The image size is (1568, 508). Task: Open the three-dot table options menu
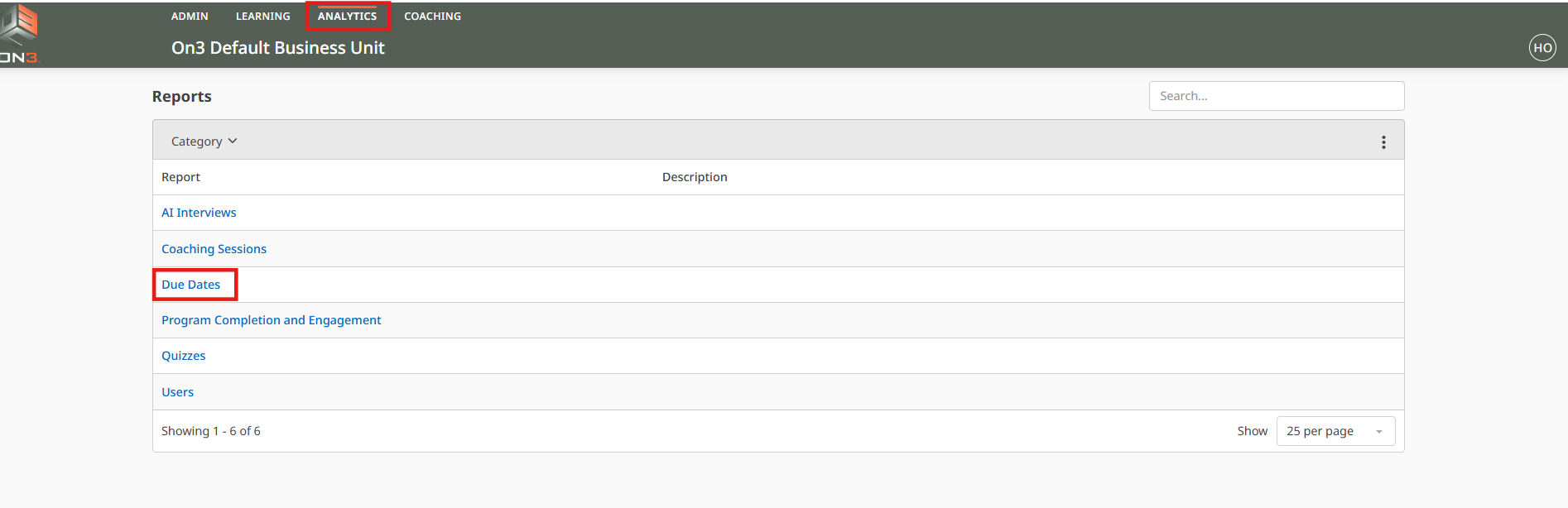[x=1383, y=142]
